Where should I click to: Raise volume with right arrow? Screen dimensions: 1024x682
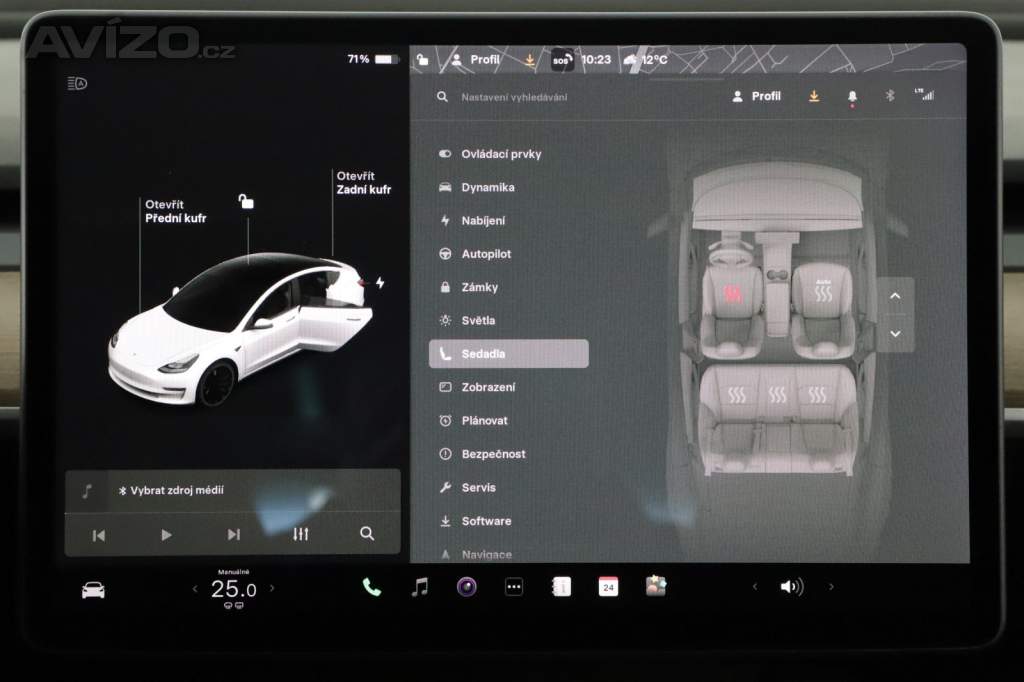click(830, 587)
